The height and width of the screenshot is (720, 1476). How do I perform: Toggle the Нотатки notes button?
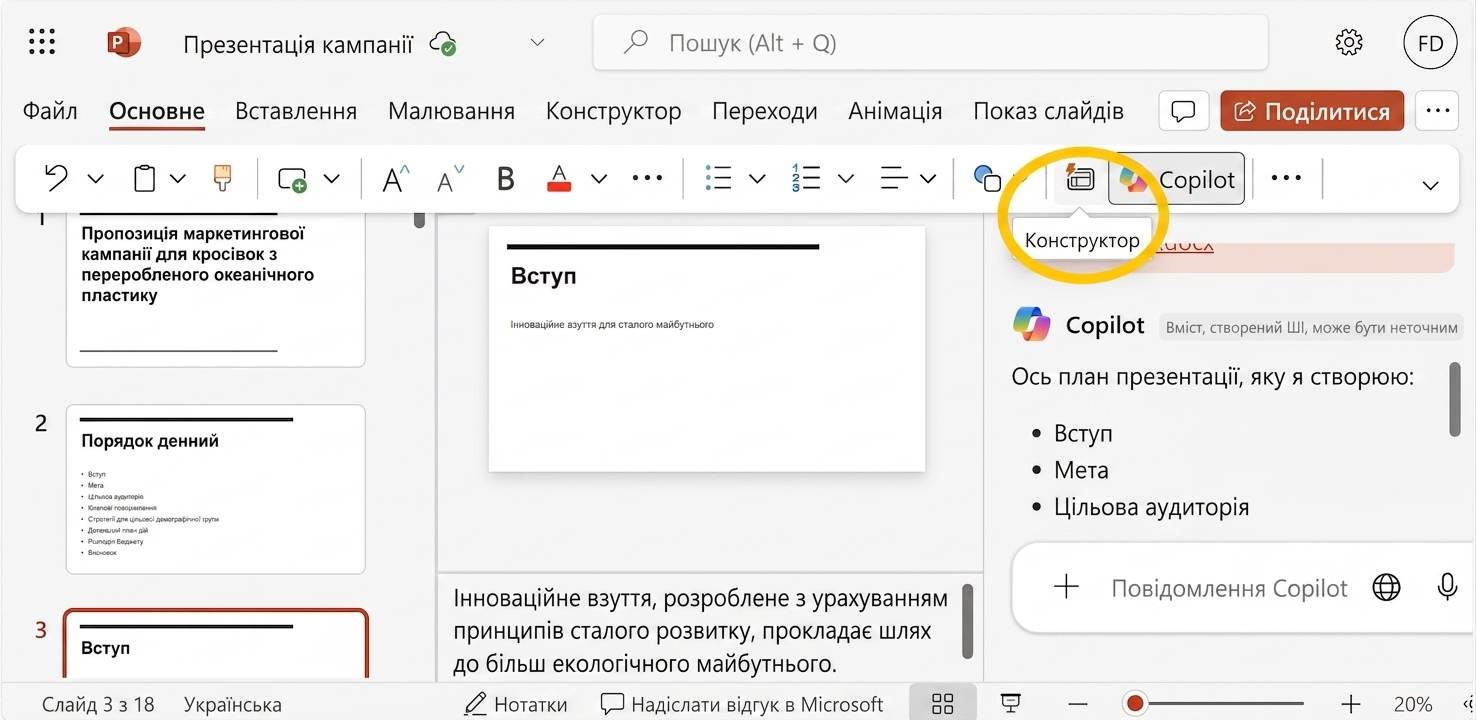(x=516, y=704)
